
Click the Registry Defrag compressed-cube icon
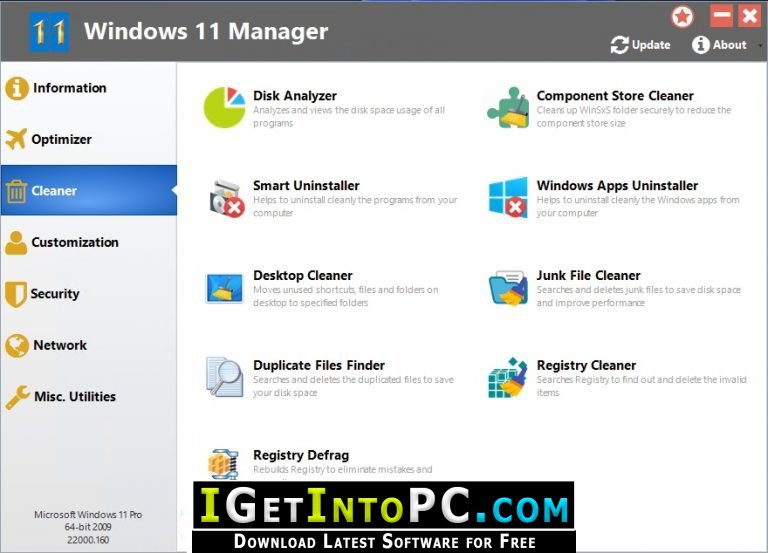(x=223, y=463)
